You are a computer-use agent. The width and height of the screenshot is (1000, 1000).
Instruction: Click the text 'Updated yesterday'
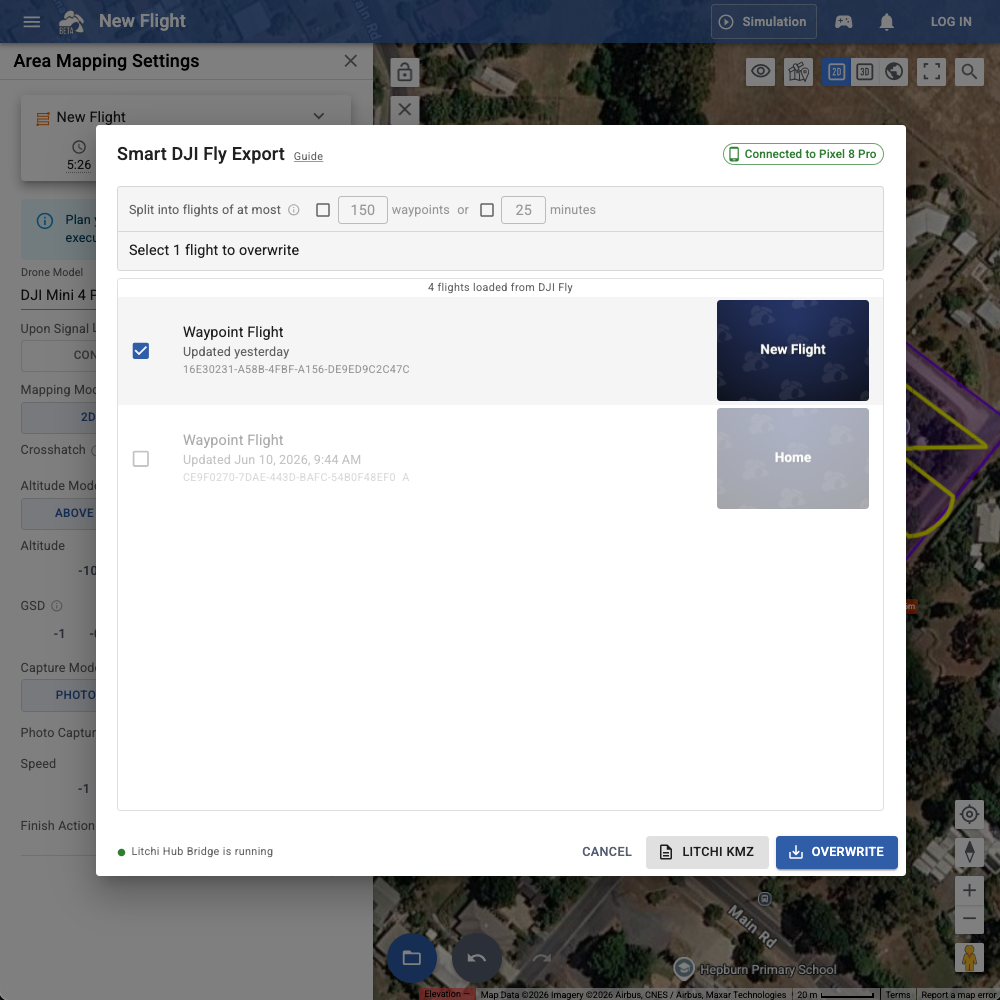pos(236,351)
